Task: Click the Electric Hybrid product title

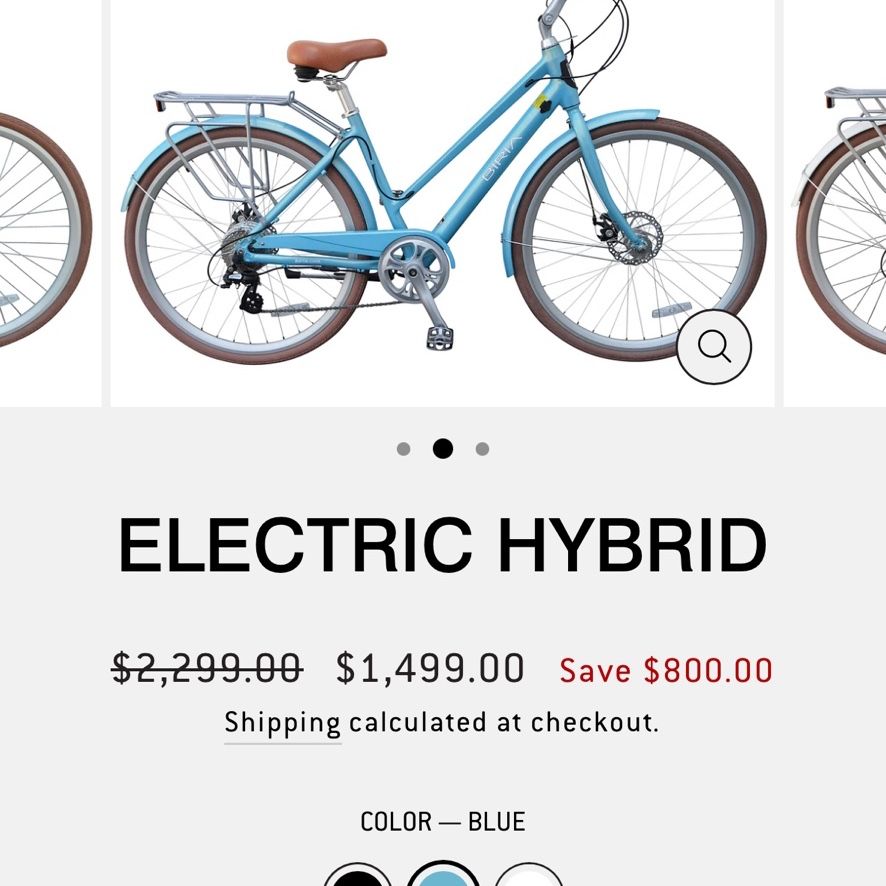Action: [x=442, y=545]
